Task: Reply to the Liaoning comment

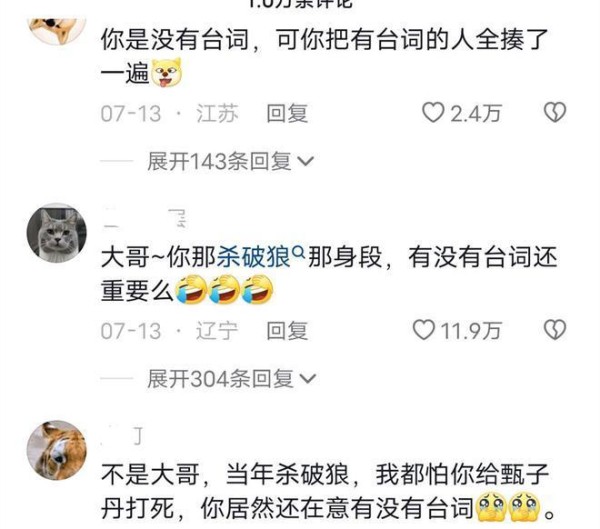Action: click(287, 331)
